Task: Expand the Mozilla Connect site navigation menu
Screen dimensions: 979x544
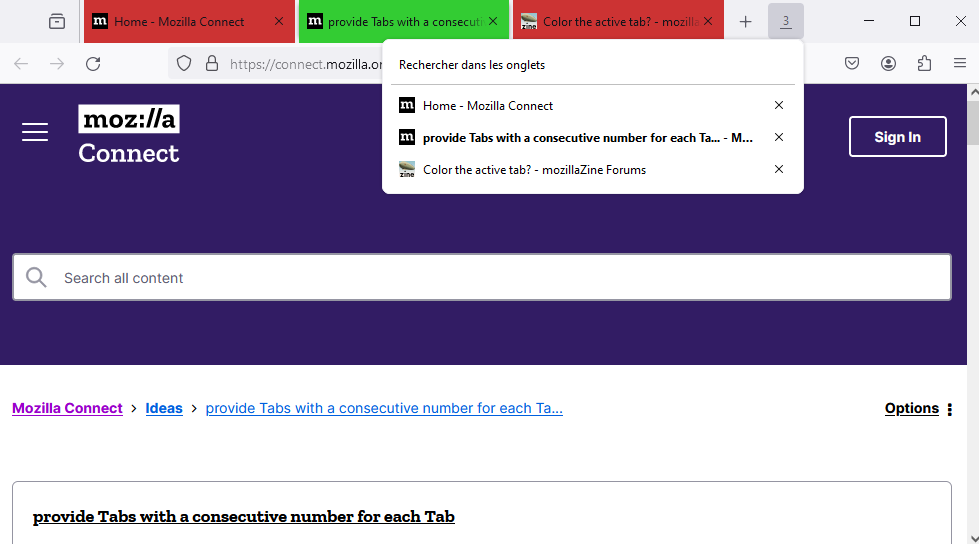Action: point(35,132)
